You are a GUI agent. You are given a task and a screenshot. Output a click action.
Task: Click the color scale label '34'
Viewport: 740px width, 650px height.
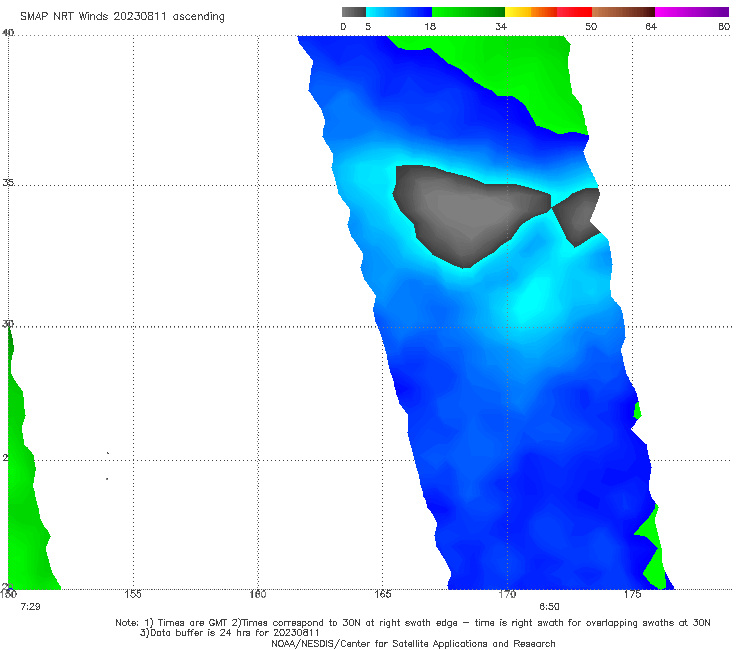(501, 27)
